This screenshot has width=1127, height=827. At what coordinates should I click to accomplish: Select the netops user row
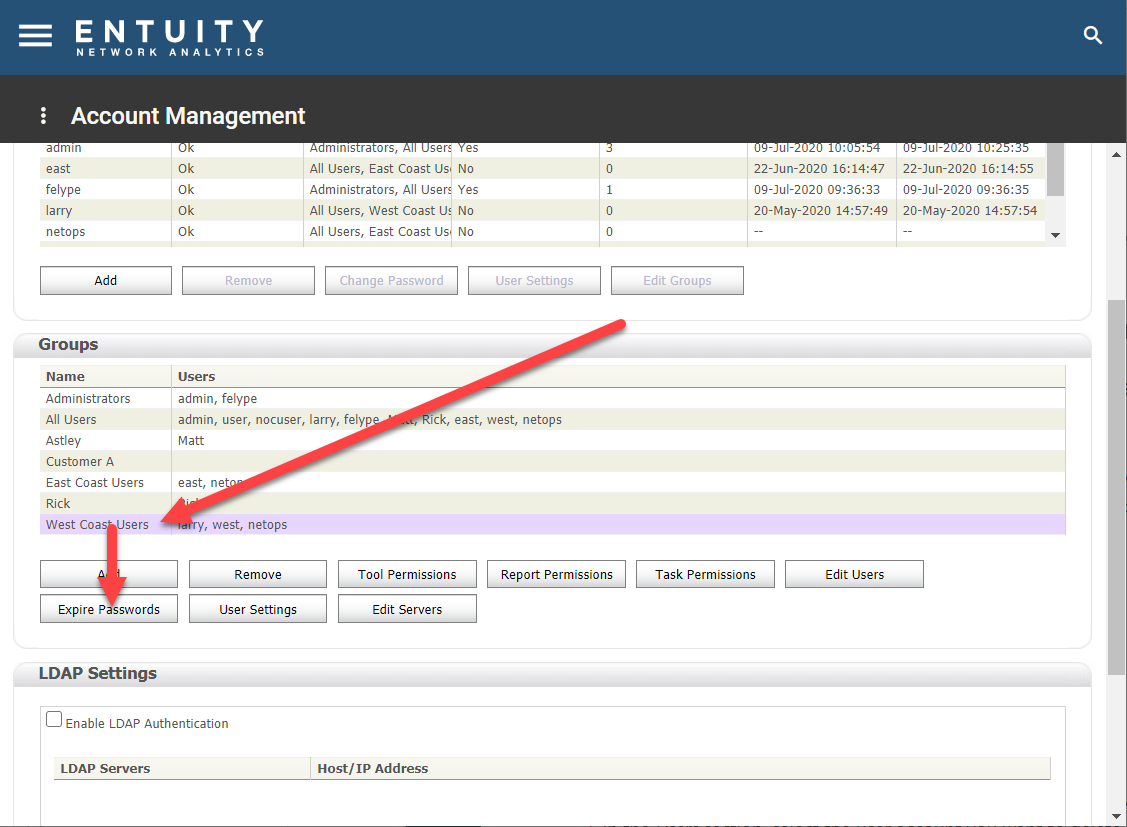[x=543, y=231]
